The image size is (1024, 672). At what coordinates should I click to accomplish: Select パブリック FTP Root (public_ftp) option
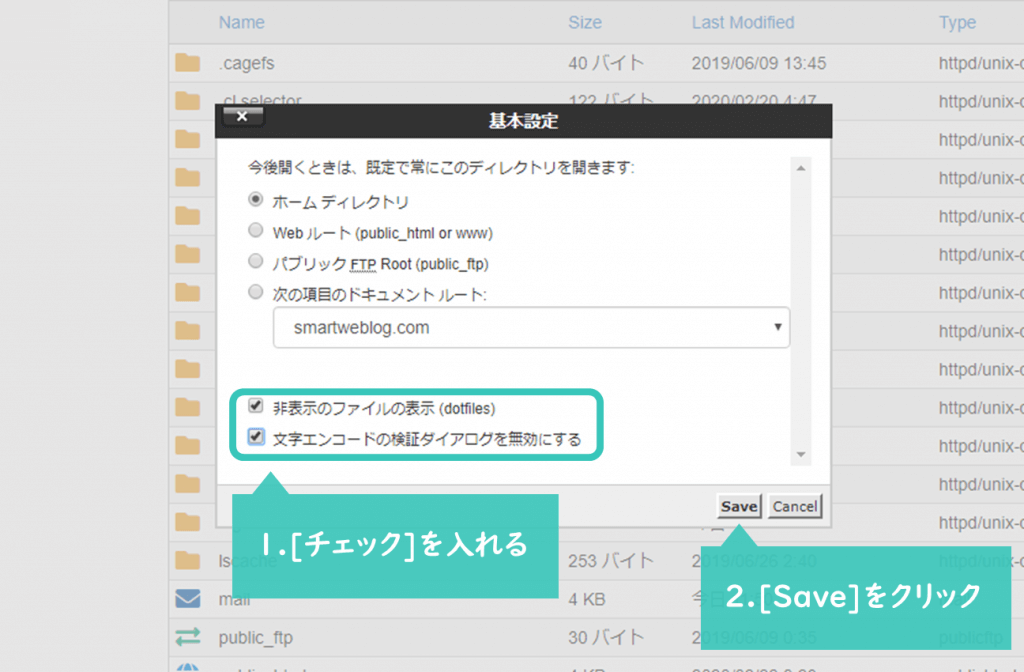pyautogui.click(x=255, y=261)
